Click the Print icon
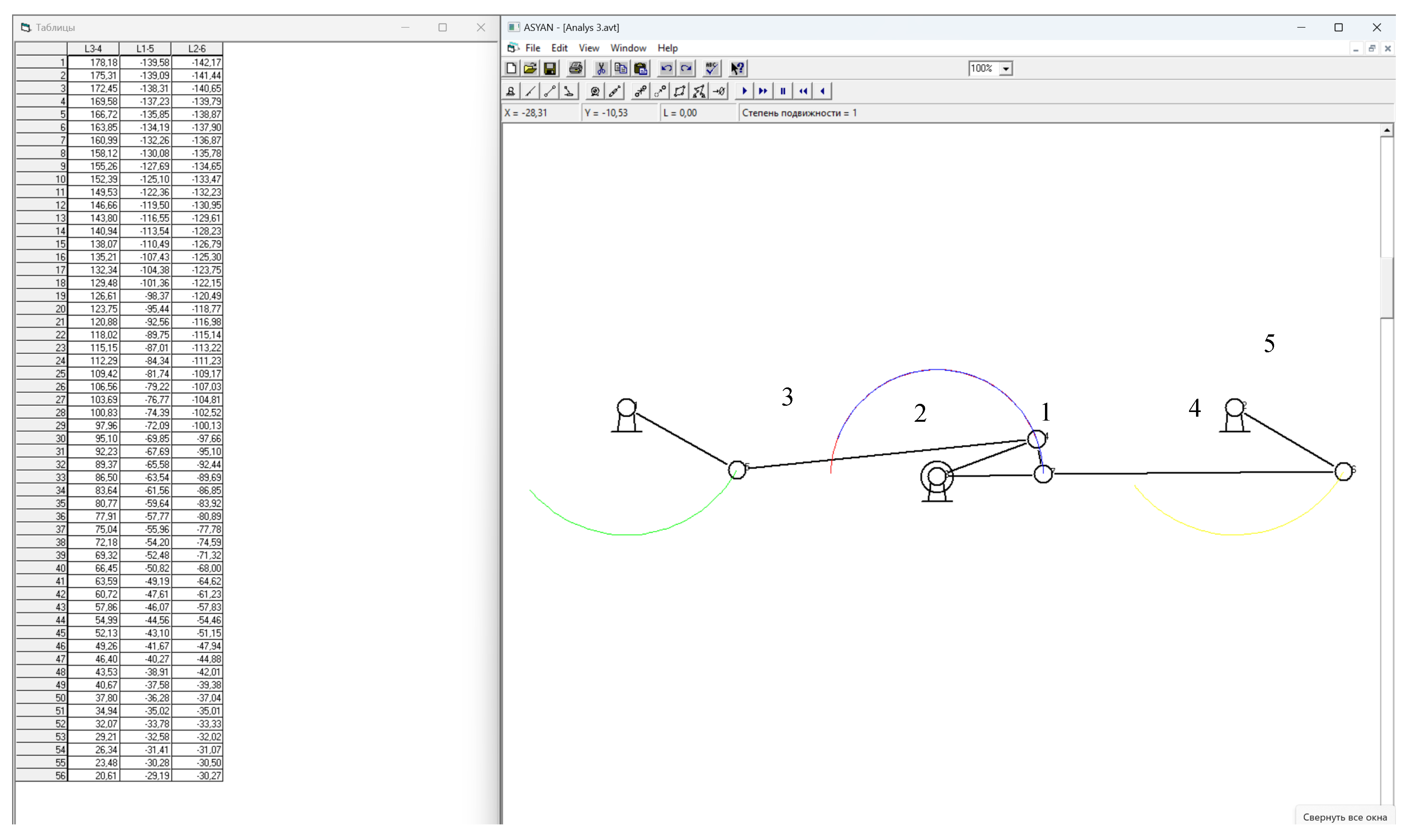The width and height of the screenshot is (1408, 840). 575,69
